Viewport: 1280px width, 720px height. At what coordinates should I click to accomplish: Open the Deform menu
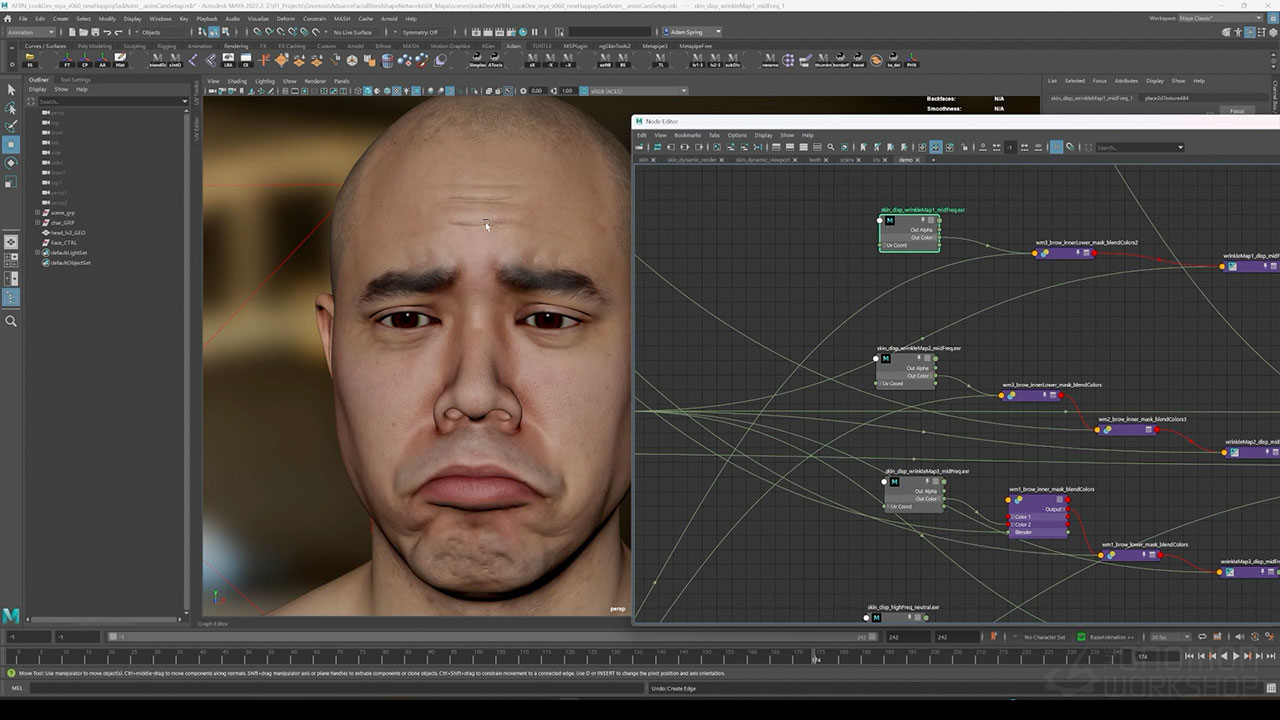click(x=285, y=18)
